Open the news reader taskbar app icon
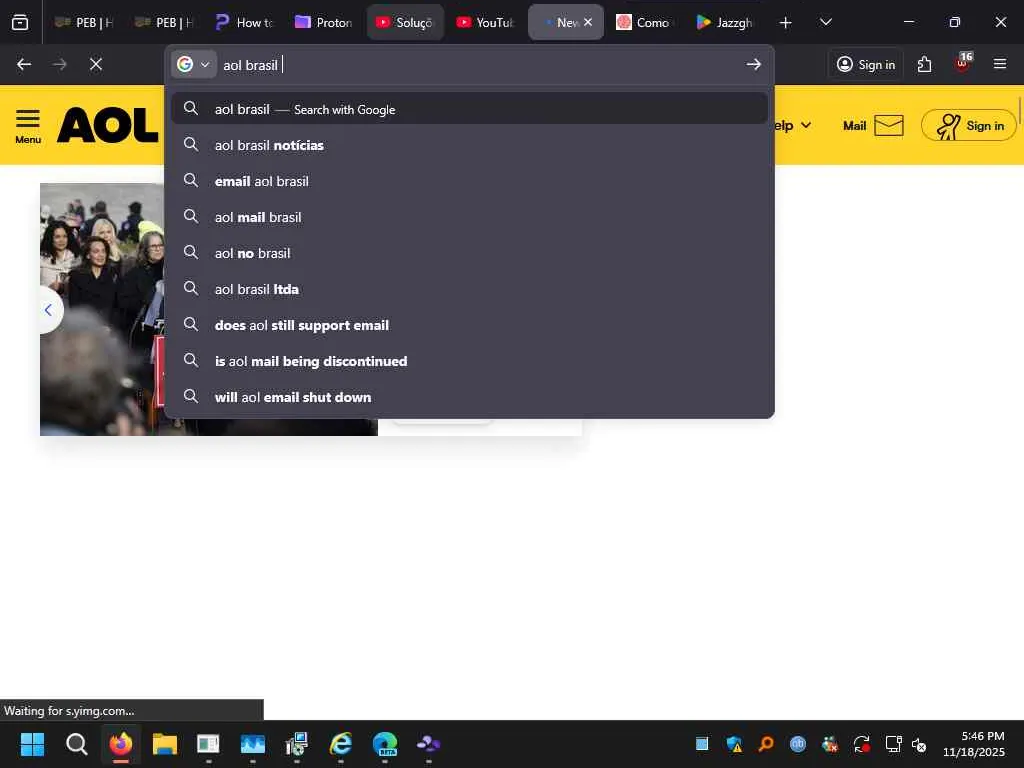Viewport: 1024px width, 768px height. coord(208,744)
